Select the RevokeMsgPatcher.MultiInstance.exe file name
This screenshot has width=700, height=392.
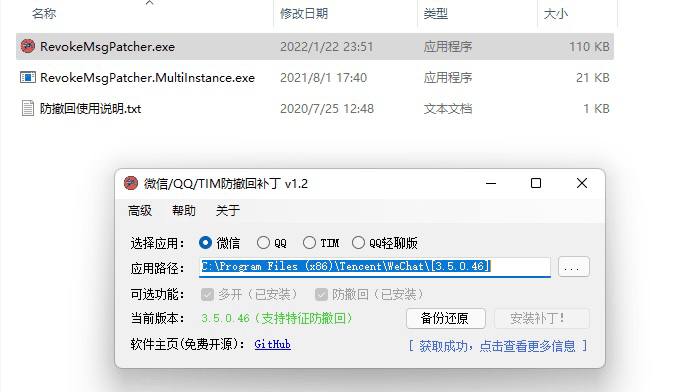(147, 78)
